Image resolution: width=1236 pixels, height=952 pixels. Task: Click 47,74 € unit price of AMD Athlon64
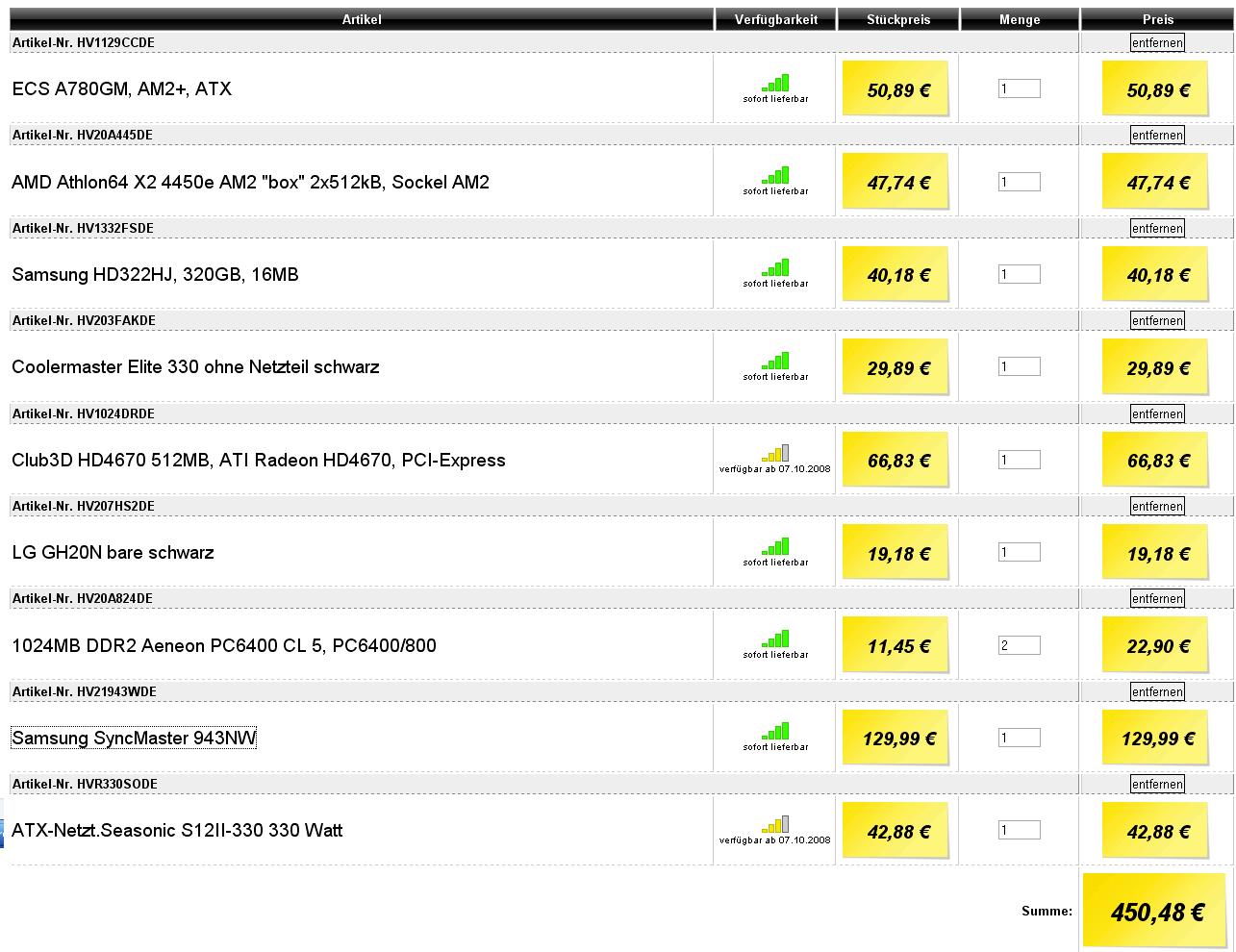pyautogui.click(x=895, y=181)
